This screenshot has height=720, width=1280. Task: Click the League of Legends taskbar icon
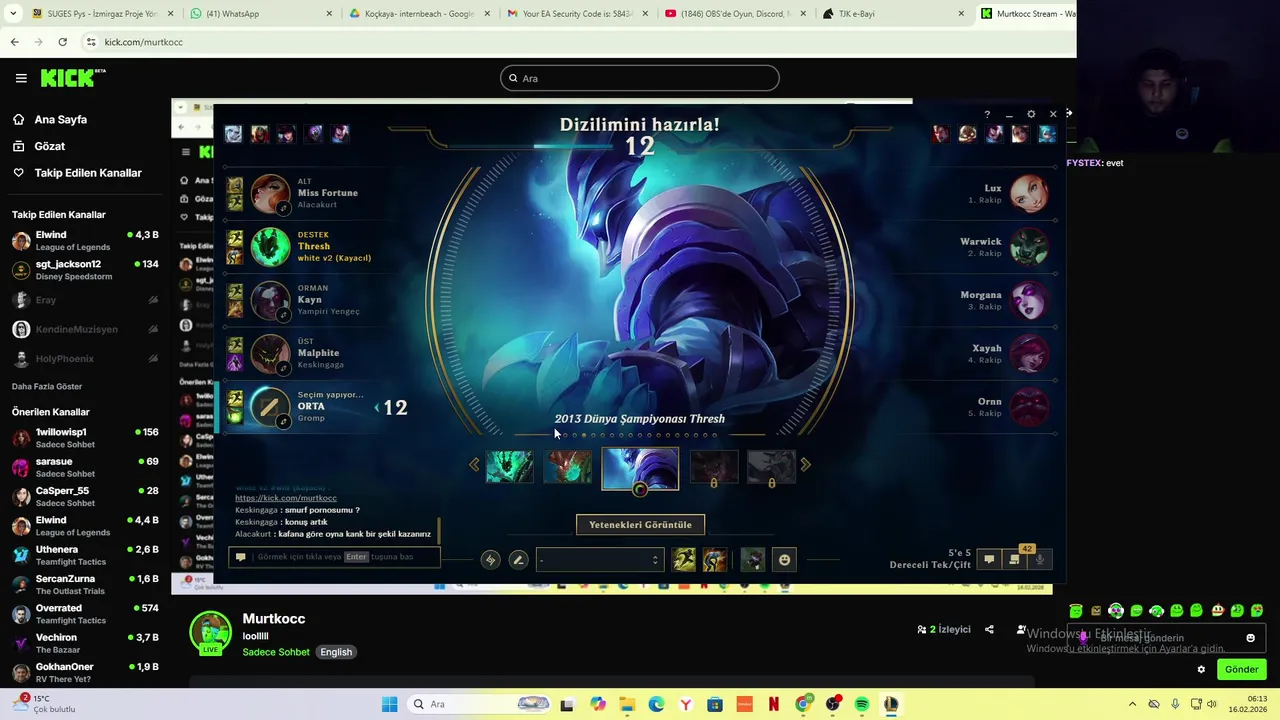pyautogui.click(x=890, y=704)
